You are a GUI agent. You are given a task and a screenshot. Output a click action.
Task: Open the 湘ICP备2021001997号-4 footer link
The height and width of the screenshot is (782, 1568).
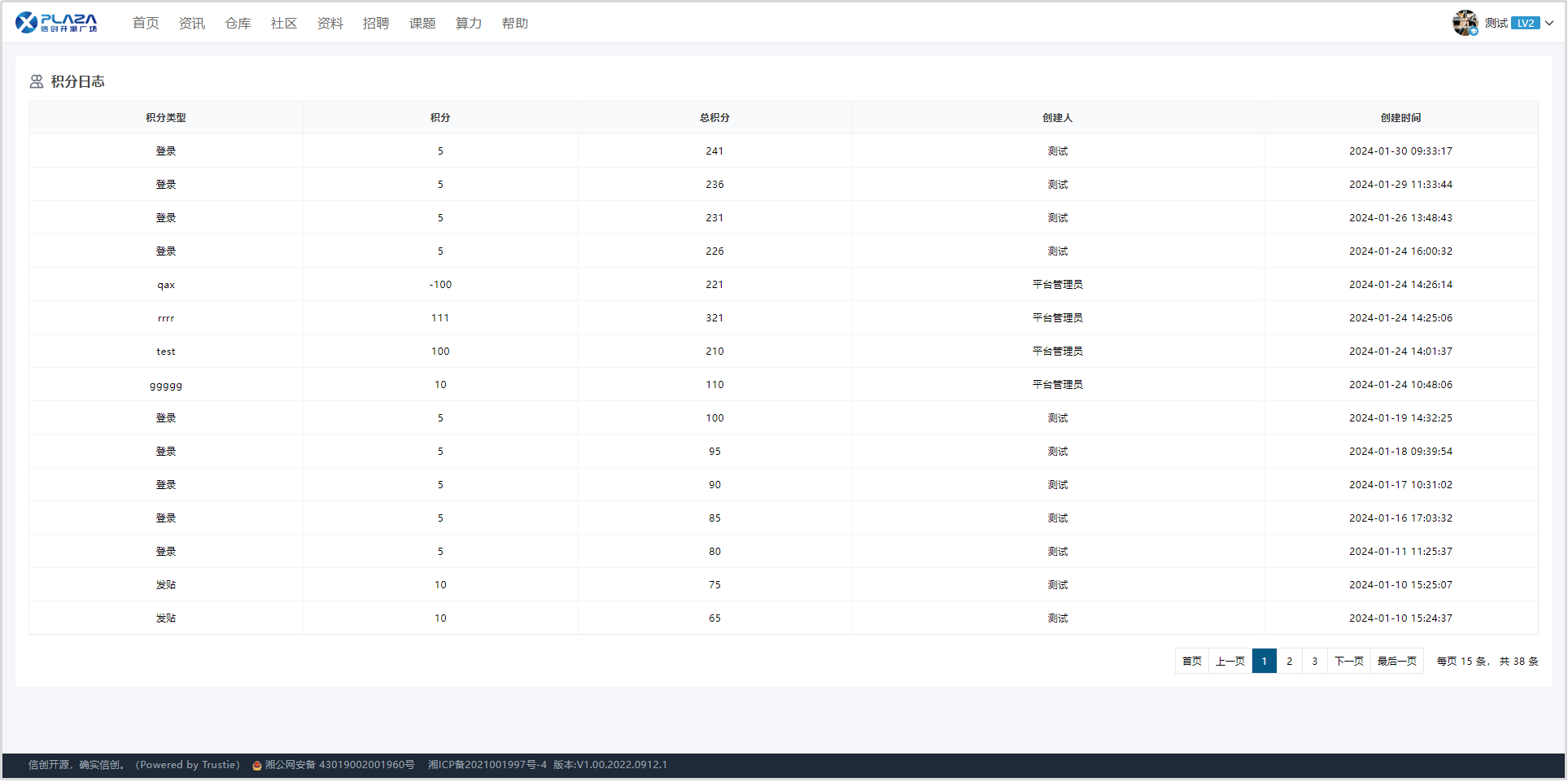coord(487,765)
